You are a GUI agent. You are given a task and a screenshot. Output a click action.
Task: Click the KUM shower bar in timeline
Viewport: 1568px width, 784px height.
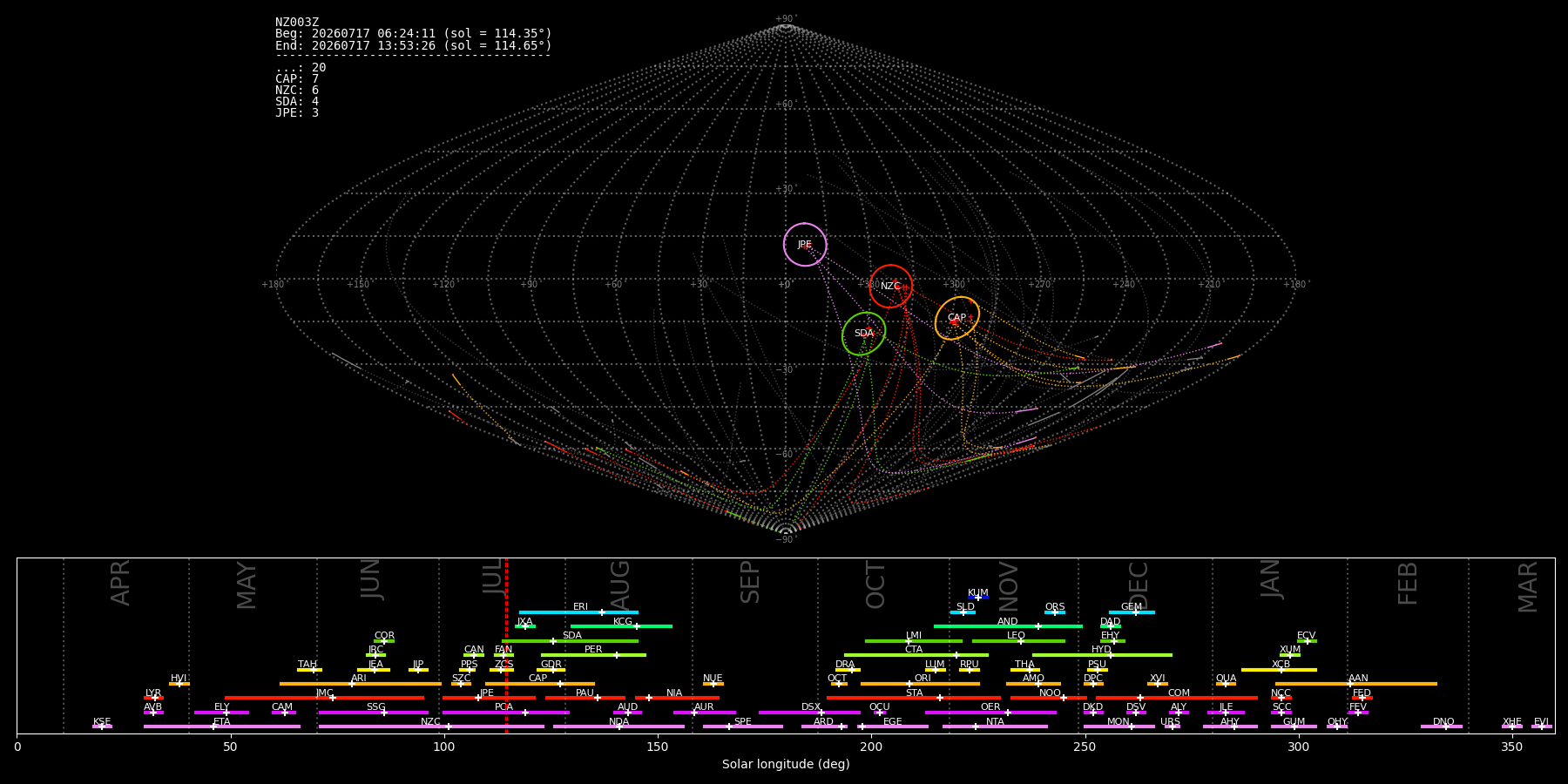(x=978, y=598)
